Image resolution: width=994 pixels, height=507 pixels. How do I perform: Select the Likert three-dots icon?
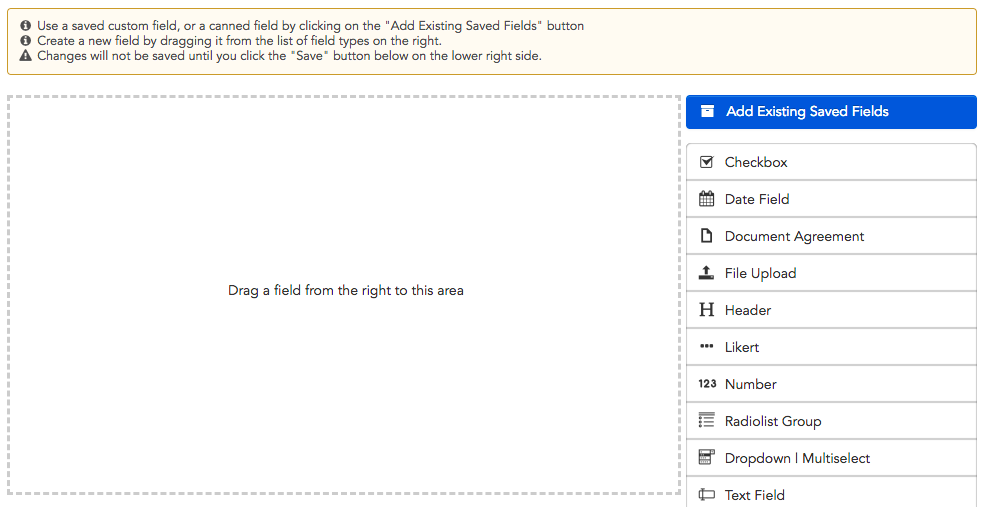(x=706, y=346)
